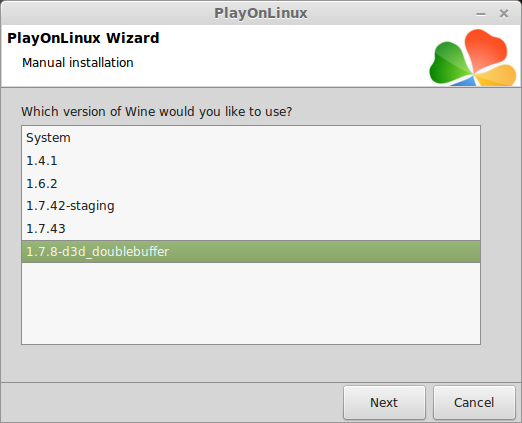The height and width of the screenshot is (423, 522).
Task: Minimize the PlayOnLinux window
Action: (481, 14)
